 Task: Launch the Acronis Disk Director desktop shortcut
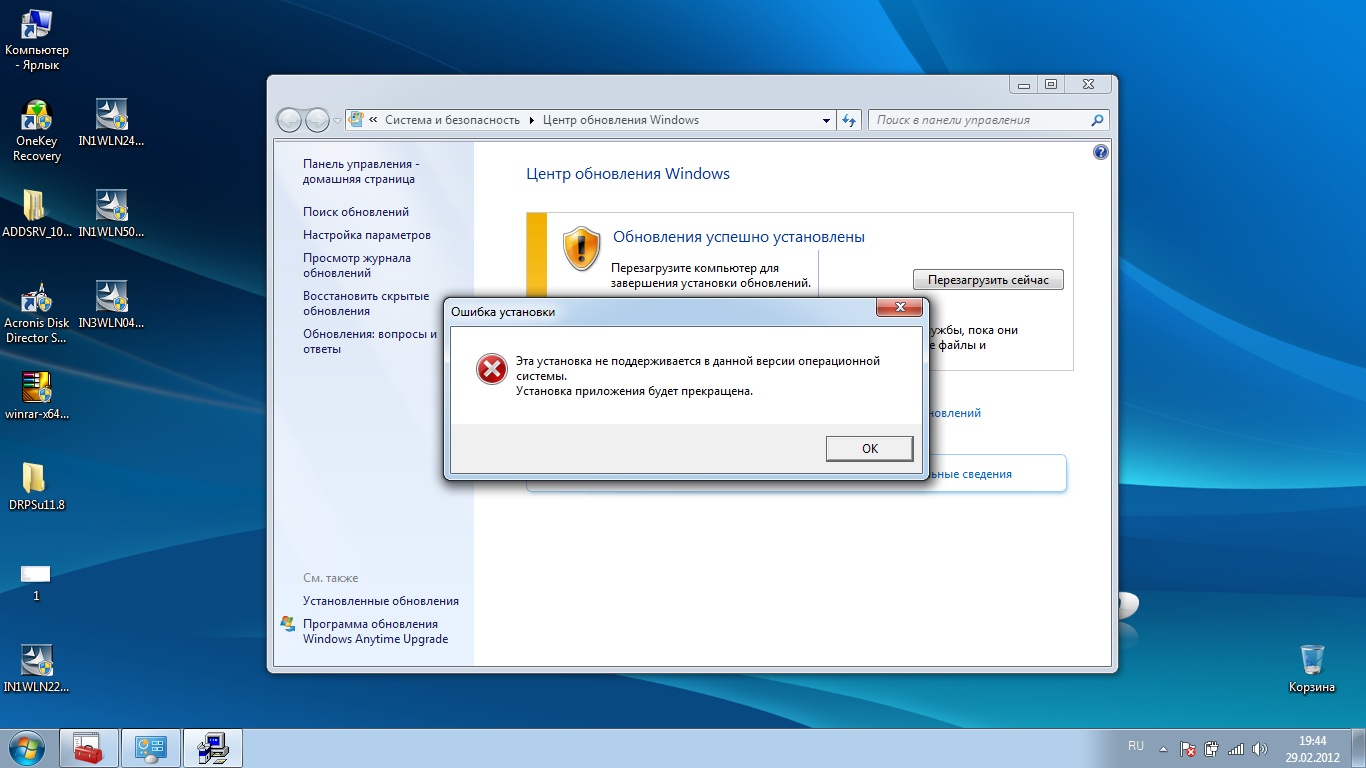[36, 313]
